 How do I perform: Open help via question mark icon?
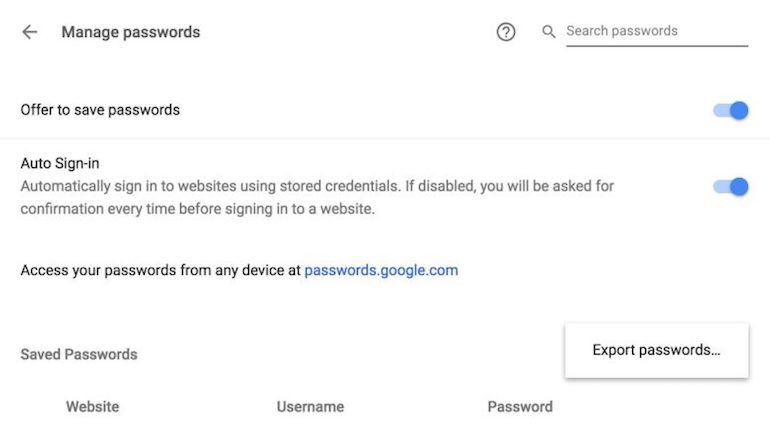(x=506, y=32)
